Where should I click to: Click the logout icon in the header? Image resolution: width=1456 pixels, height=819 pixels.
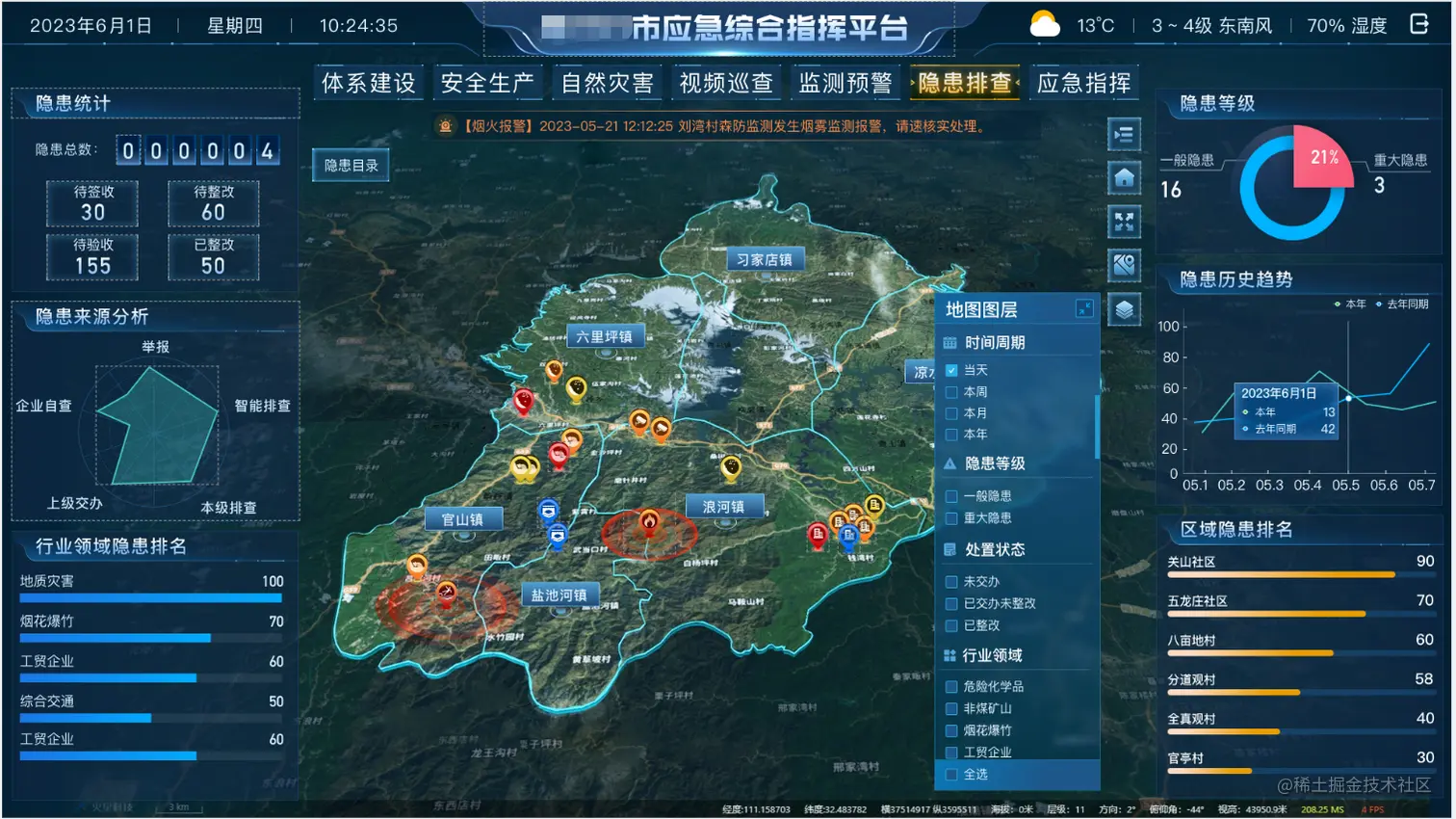[1419, 24]
